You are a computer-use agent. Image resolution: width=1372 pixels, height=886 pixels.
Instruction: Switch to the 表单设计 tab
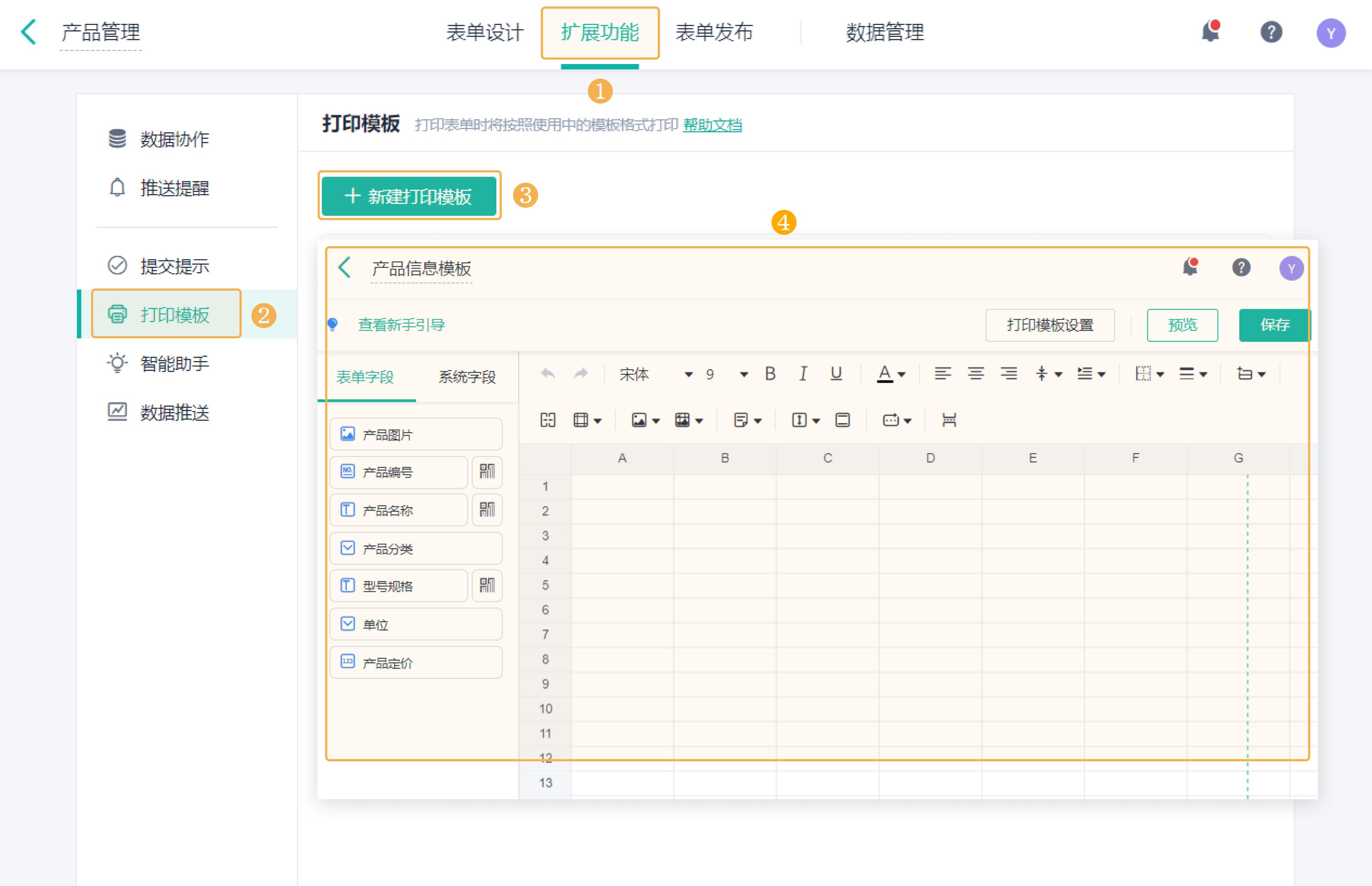[485, 33]
